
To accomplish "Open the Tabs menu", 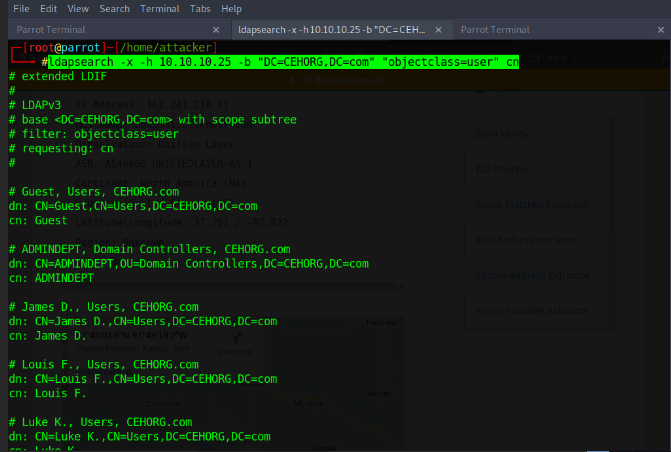I will [x=201, y=8].
